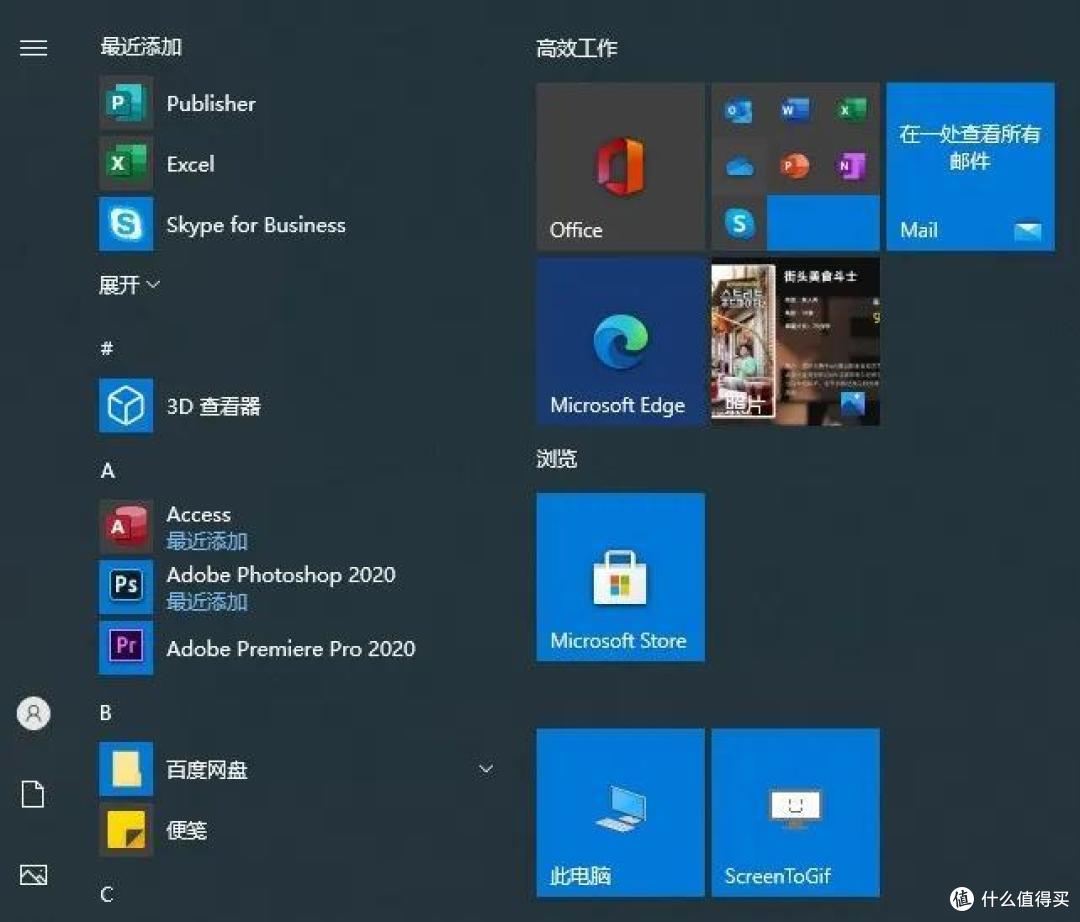Open Pictures icon in left sidebar
This screenshot has width=1080, height=922.
pyautogui.click(x=33, y=874)
